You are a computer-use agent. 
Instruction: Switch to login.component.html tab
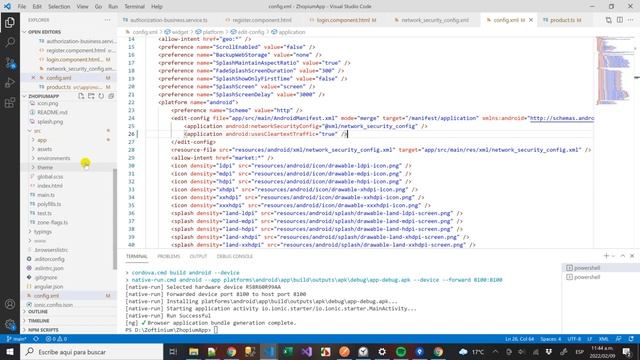343,20
